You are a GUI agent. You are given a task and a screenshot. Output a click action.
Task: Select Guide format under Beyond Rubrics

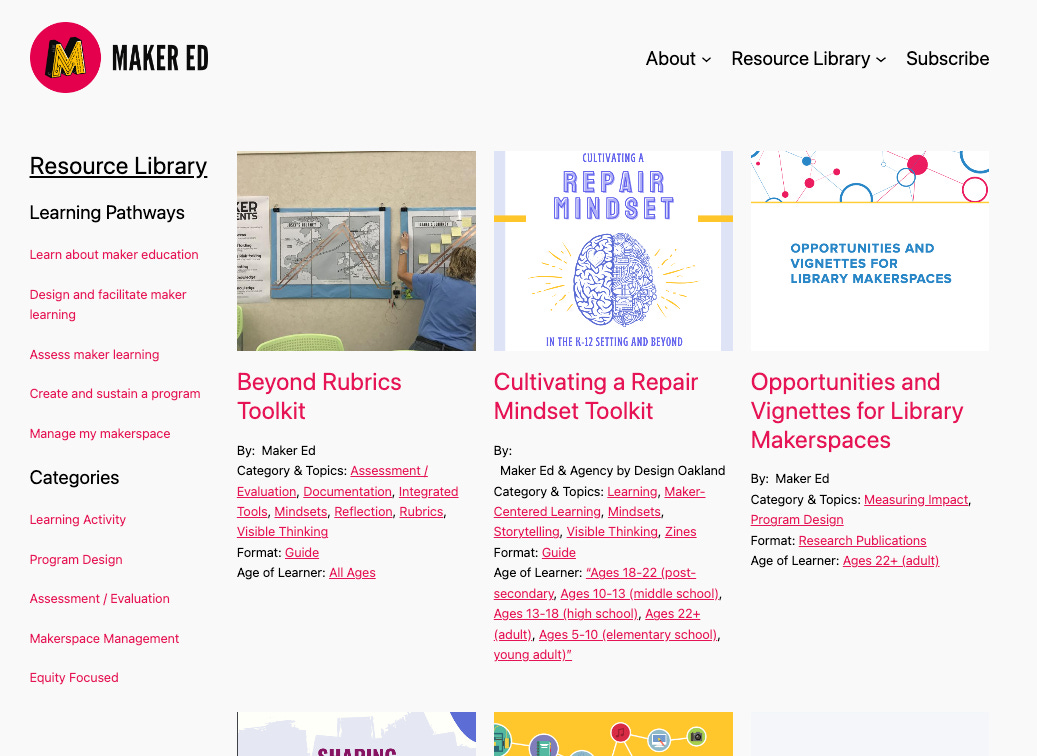tap(302, 553)
